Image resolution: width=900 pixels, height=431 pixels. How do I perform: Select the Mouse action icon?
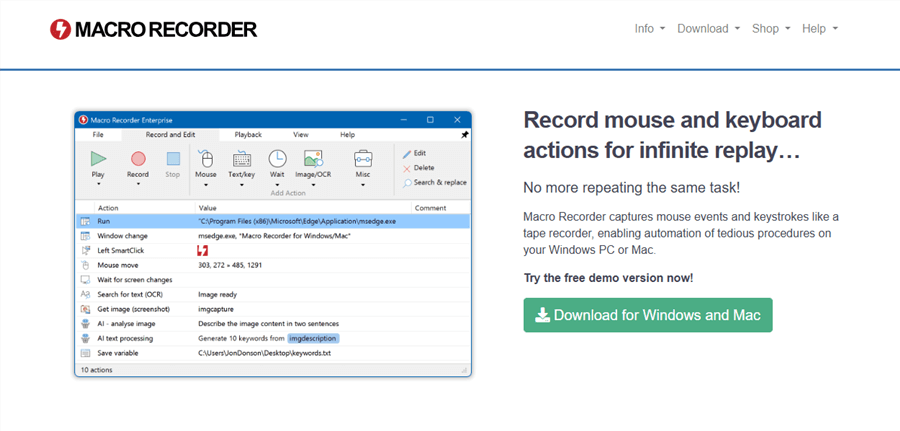click(206, 158)
